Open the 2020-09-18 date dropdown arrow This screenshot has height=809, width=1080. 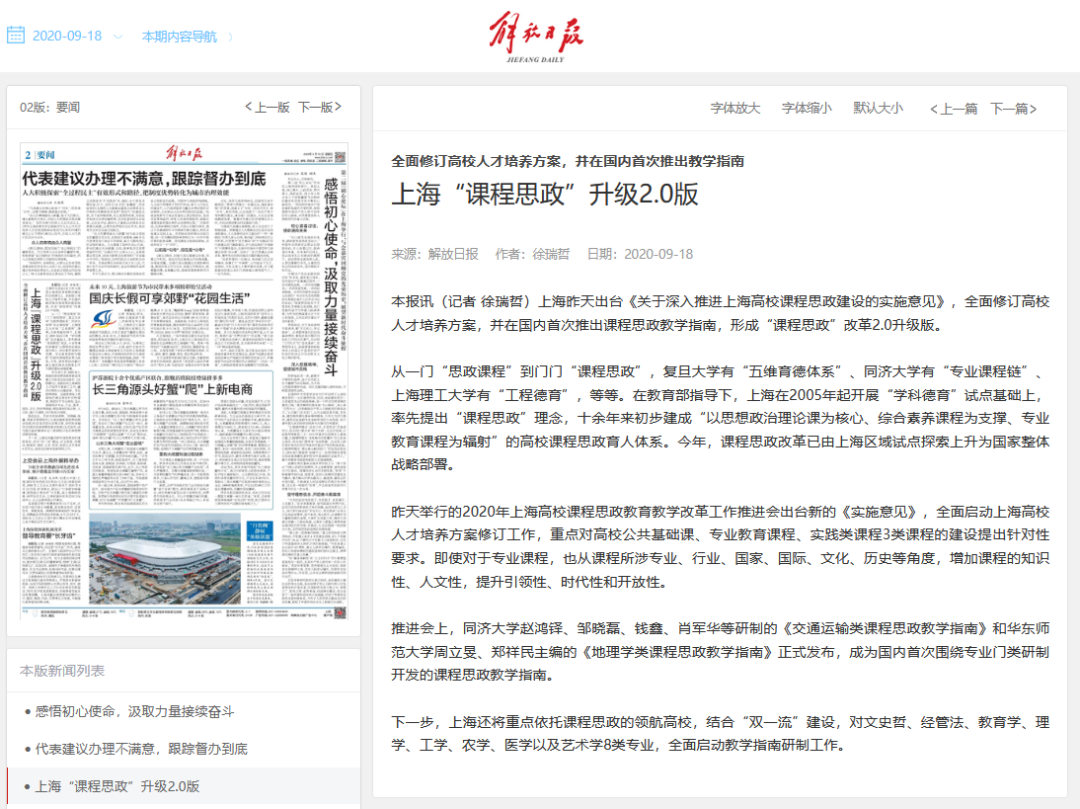(118, 36)
